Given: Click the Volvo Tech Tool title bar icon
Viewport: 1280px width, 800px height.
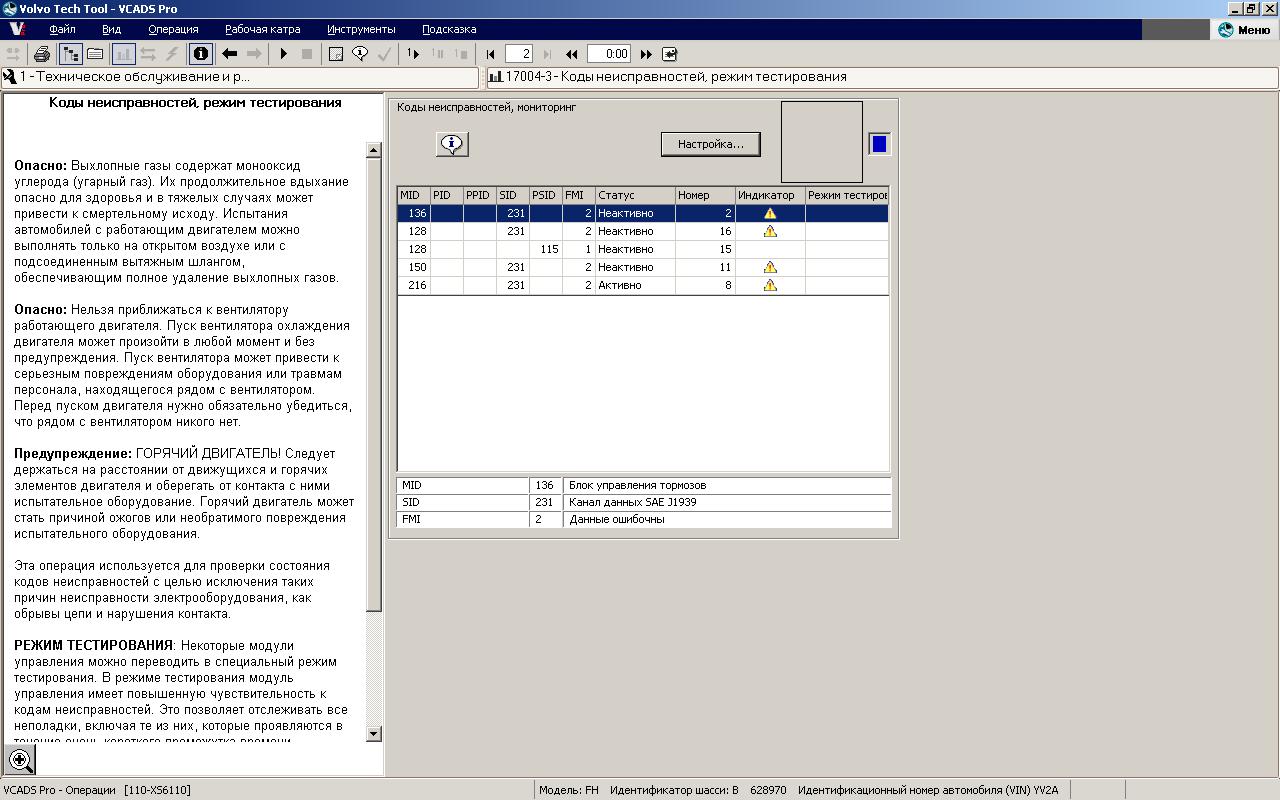Looking at the screenshot, I should click(9, 8).
